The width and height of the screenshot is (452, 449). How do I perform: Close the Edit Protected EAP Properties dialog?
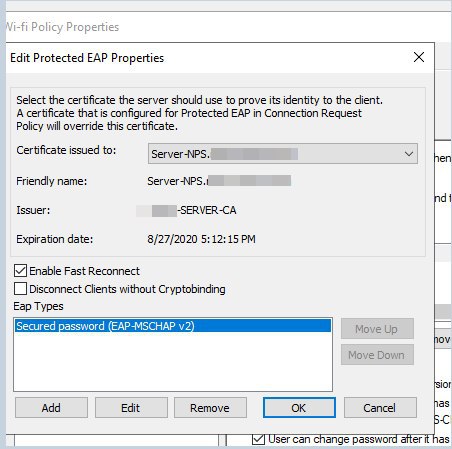419,57
